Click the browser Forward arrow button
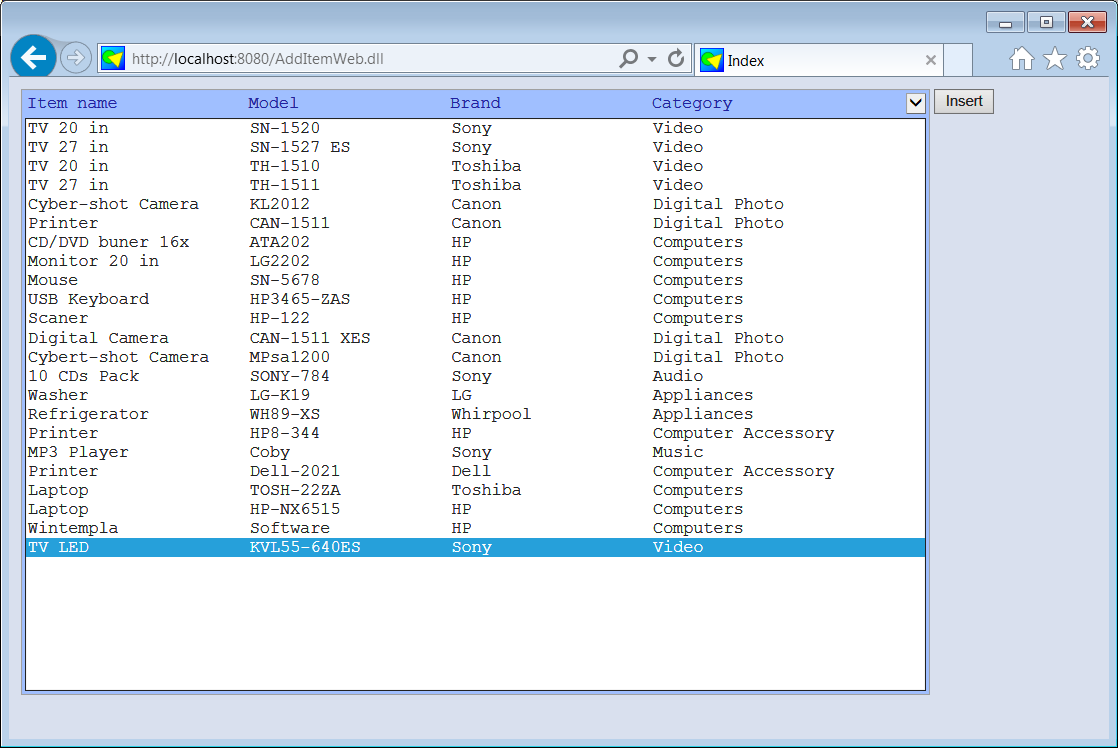The height and width of the screenshot is (748, 1118). pos(76,58)
